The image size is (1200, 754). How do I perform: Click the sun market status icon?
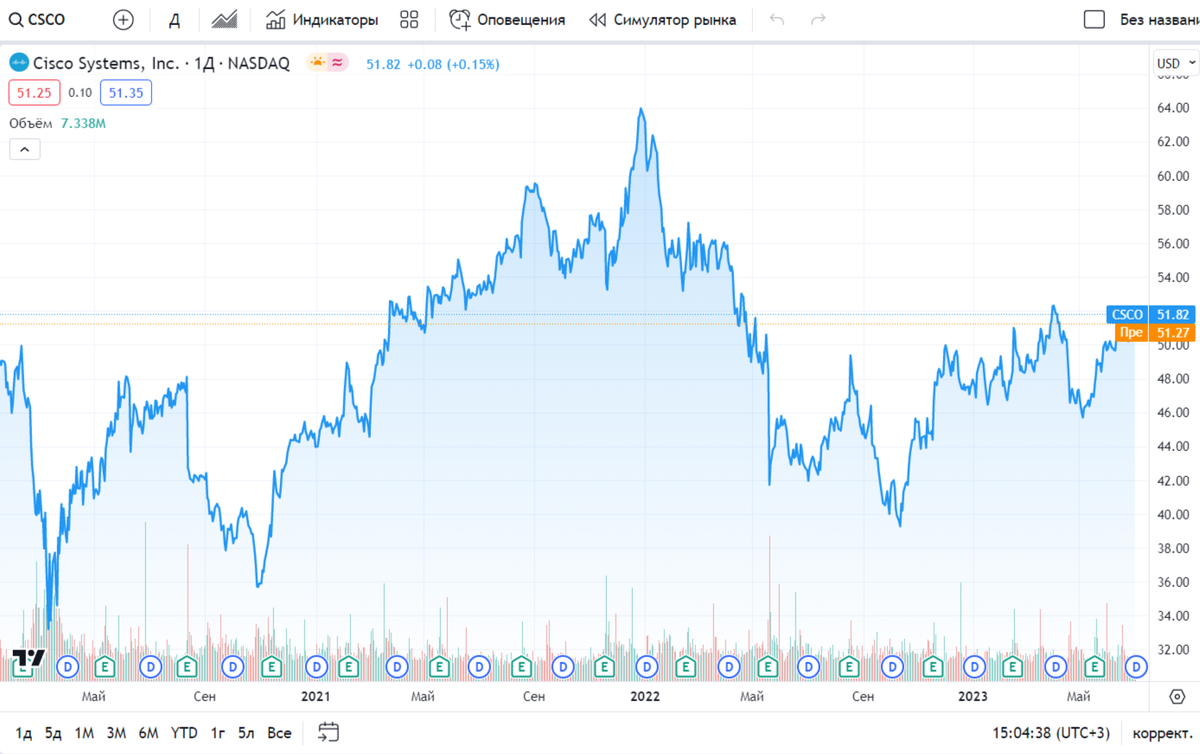[x=318, y=63]
